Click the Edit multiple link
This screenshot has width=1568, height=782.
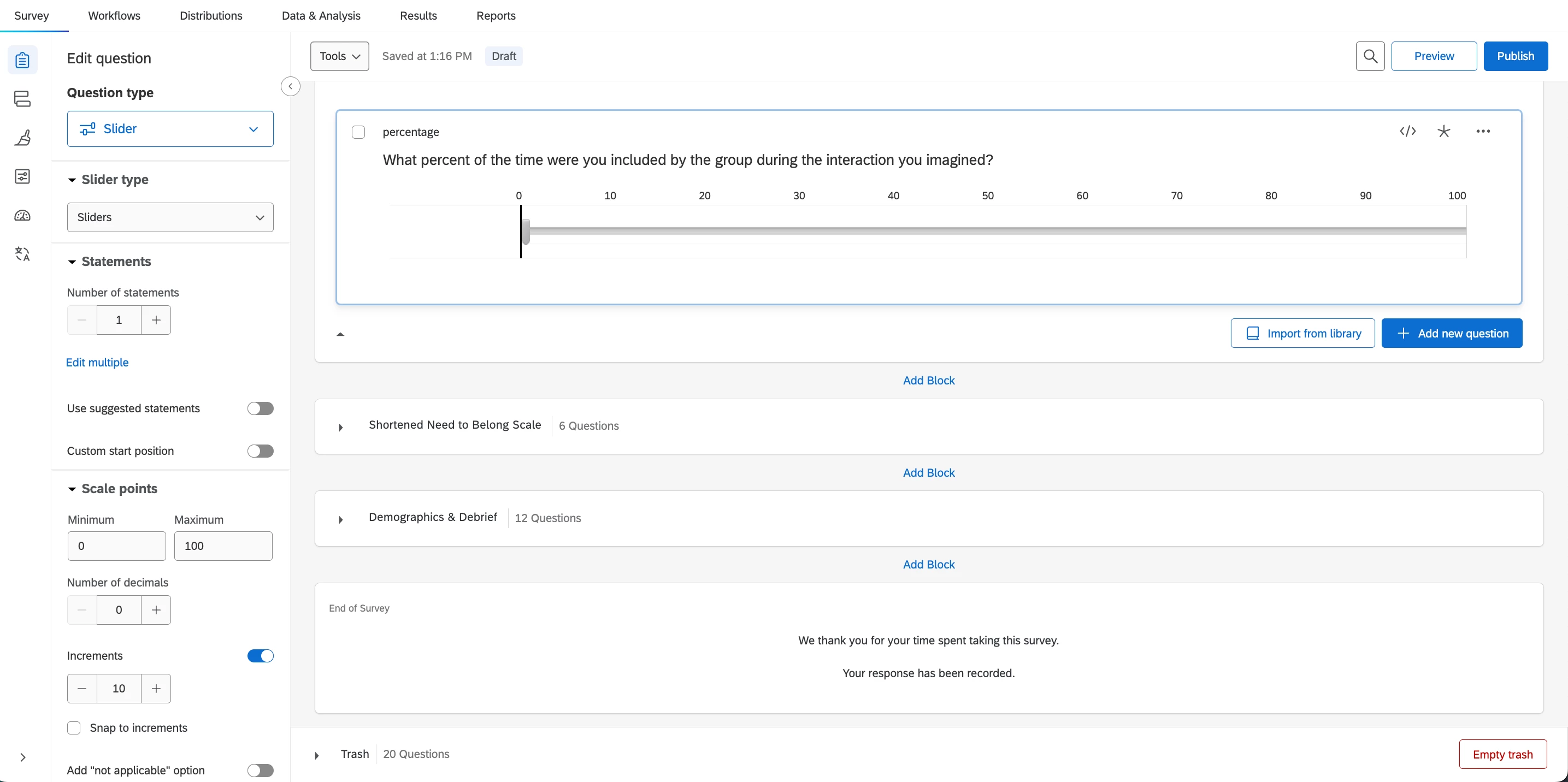(97, 363)
